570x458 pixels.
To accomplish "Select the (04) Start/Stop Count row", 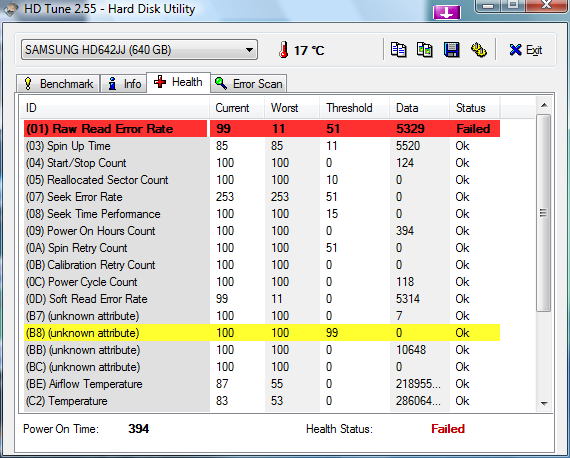I will (x=262, y=163).
